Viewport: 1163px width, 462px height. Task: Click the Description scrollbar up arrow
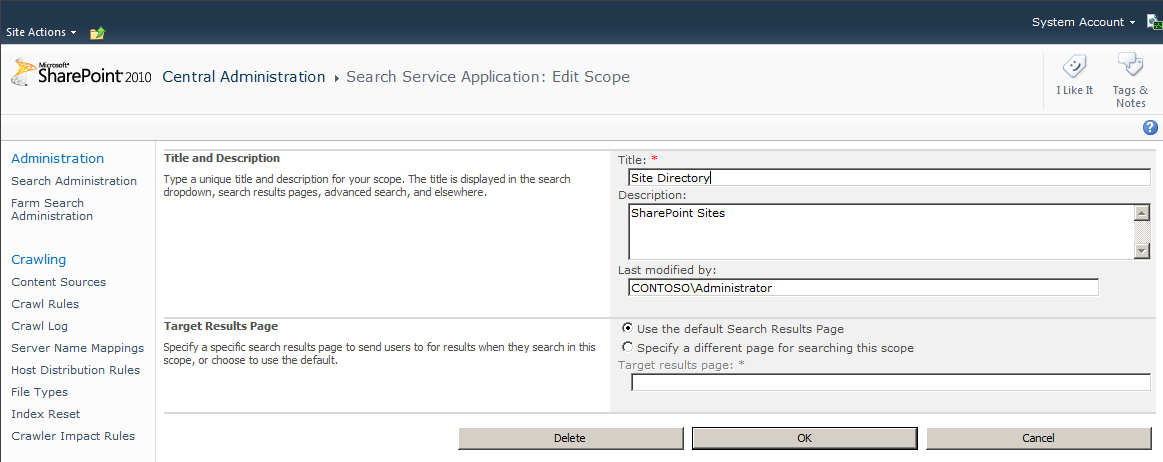pos(1143,214)
